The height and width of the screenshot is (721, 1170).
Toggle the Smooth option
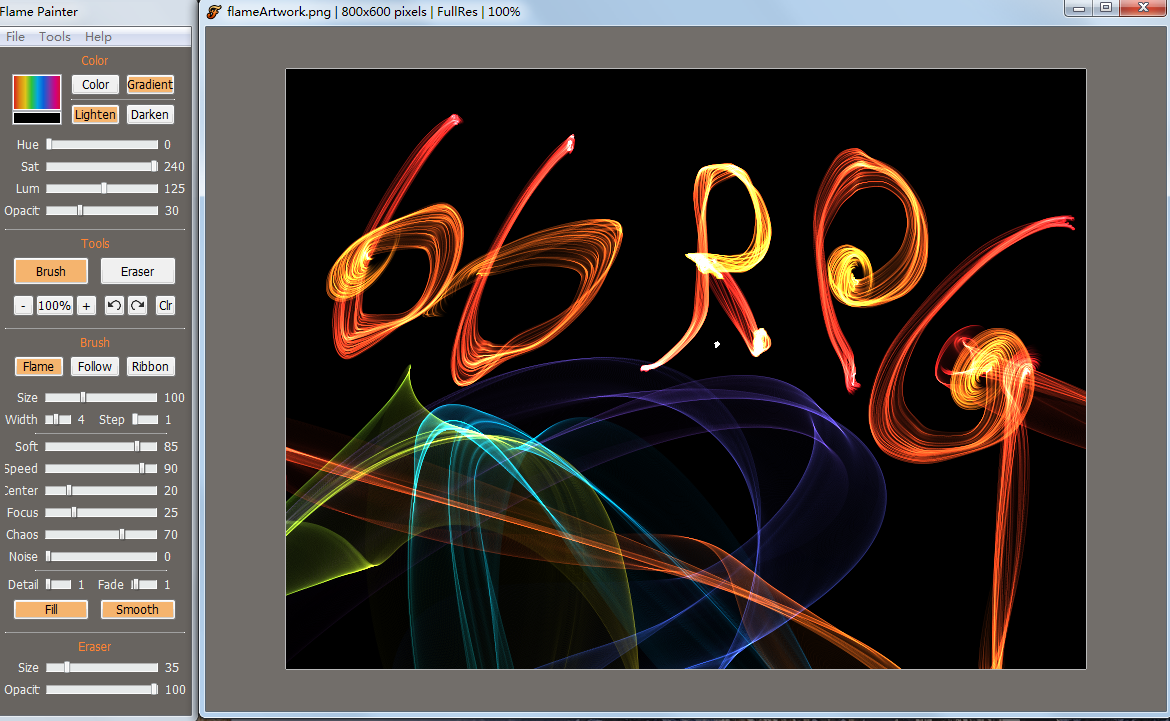pyautogui.click(x=137, y=610)
